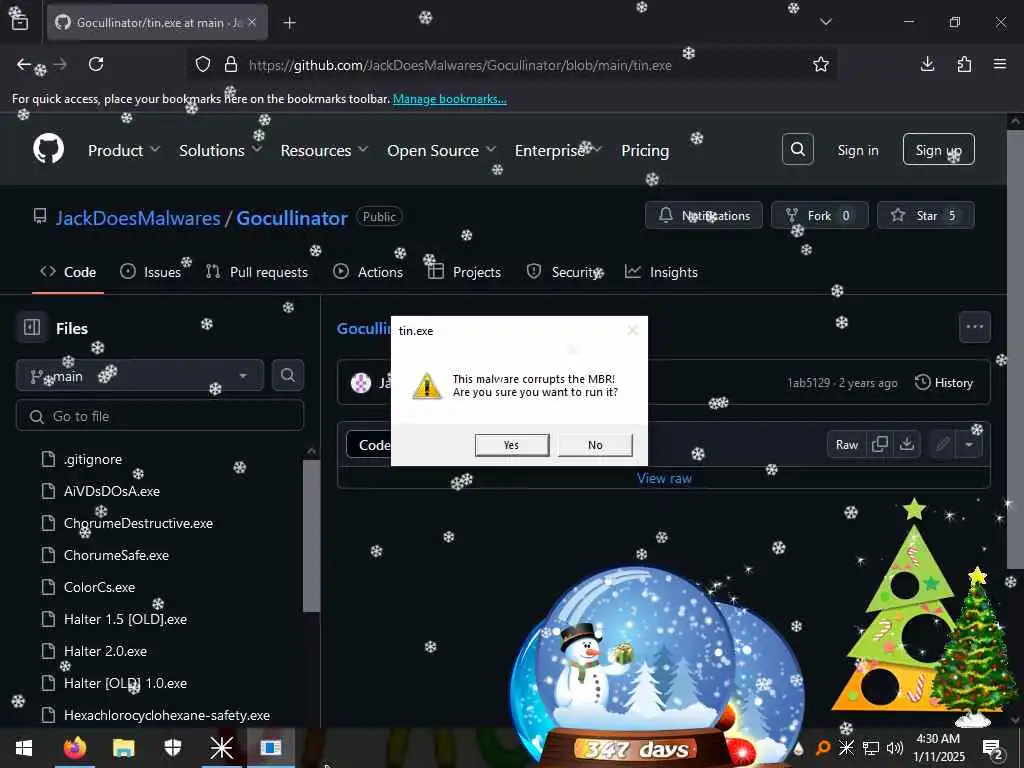The height and width of the screenshot is (768, 1024).
Task: Click the View raw link
Action: pos(664,478)
